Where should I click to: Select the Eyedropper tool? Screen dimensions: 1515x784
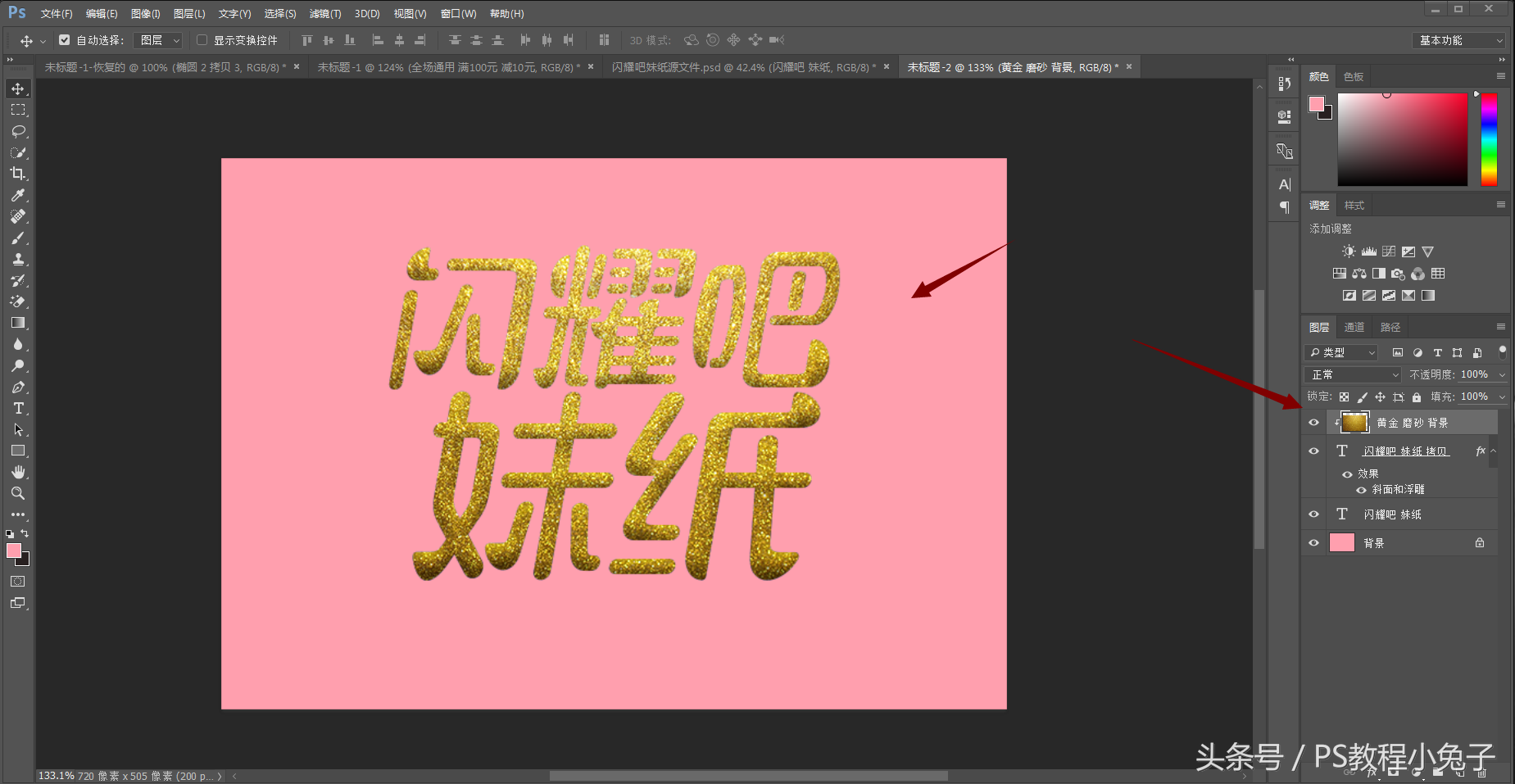click(x=18, y=195)
